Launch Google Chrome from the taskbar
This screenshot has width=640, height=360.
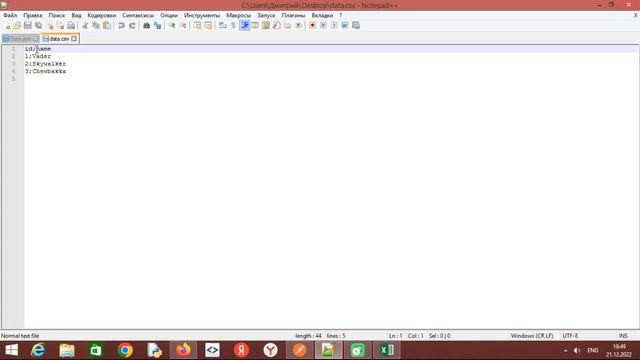tap(125, 350)
